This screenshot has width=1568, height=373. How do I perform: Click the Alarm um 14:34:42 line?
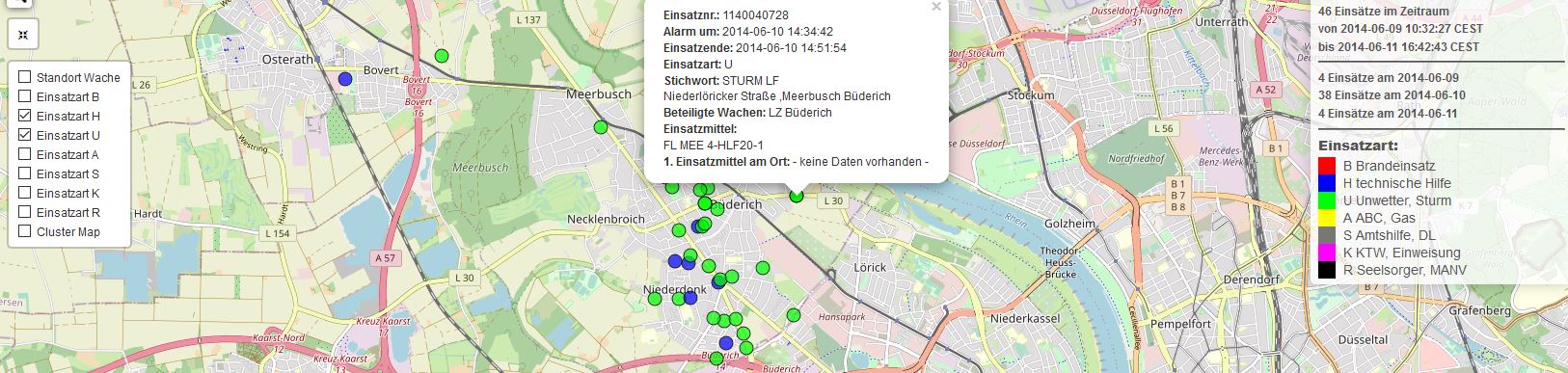click(748, 32)
